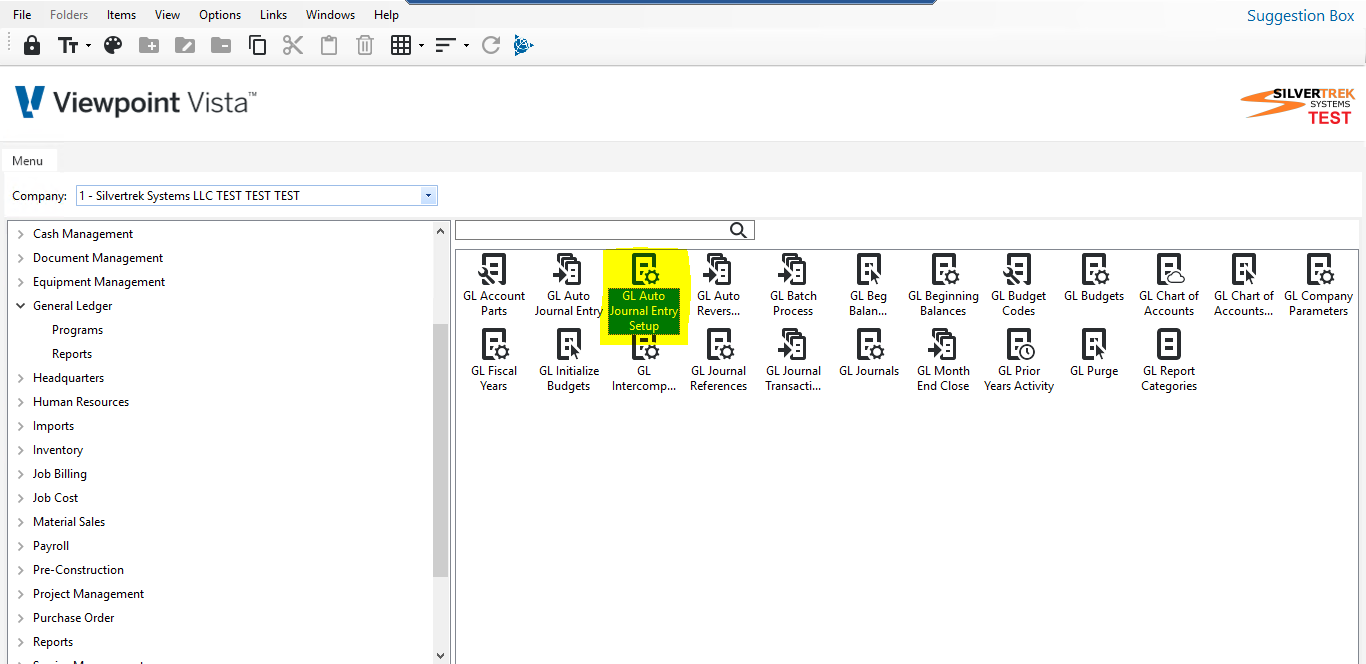This screenshot has height=664, width=1366.
Task: Open the Links menu
Action: (x=273, y=15)
